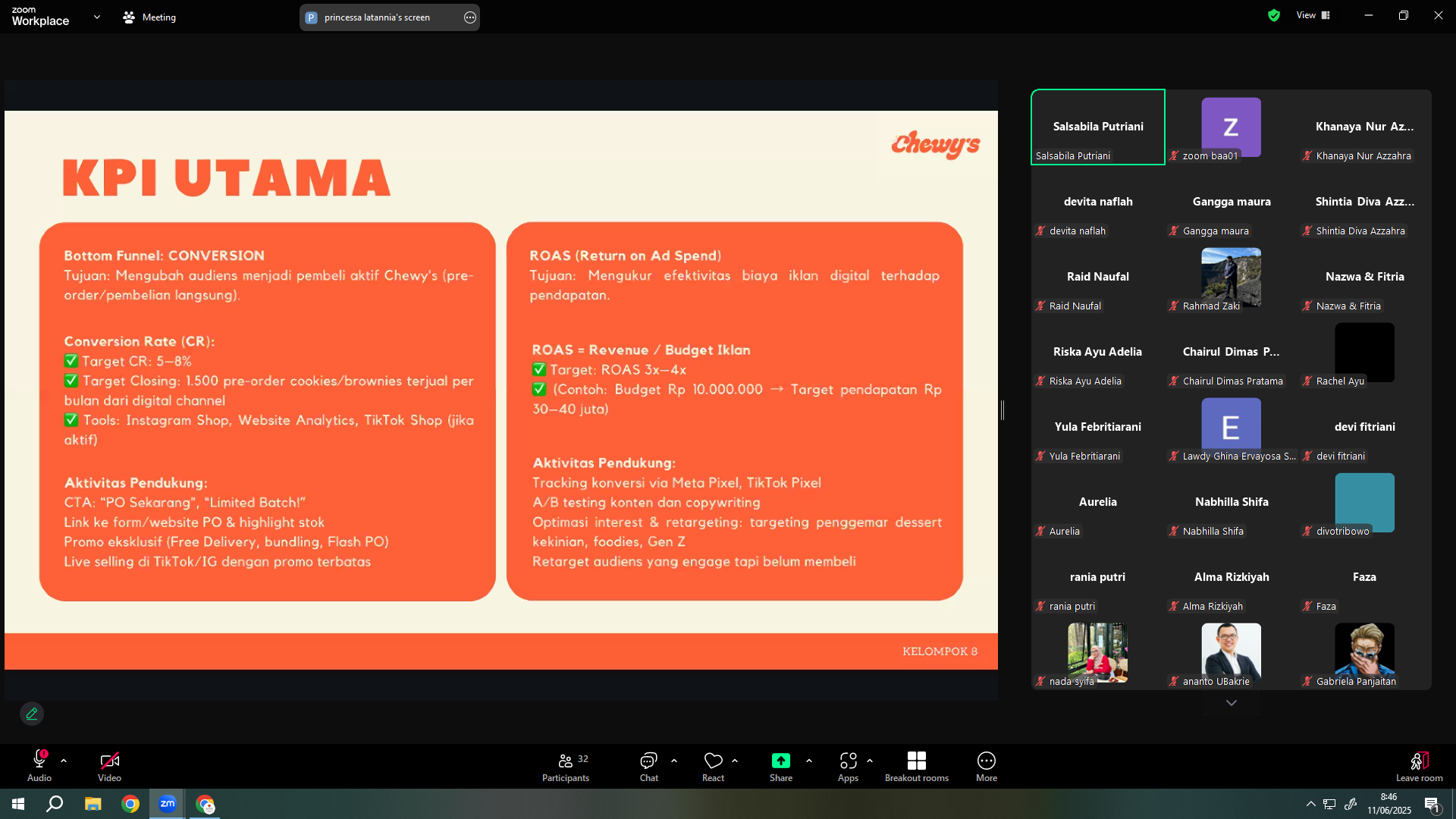Open the Chat panel

[x=649, y=766]
